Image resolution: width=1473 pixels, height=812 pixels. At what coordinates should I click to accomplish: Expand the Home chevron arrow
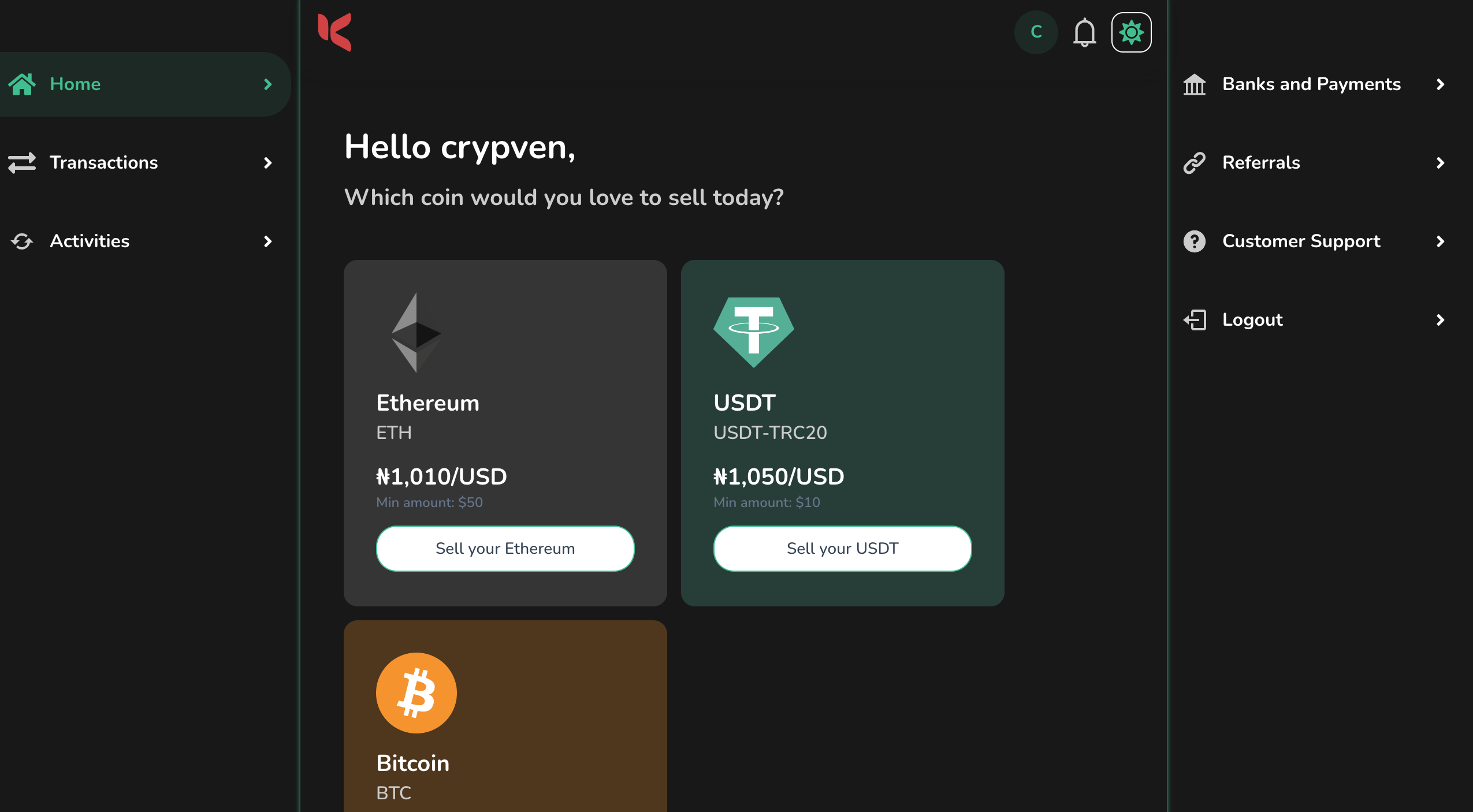tap(267, 84)
